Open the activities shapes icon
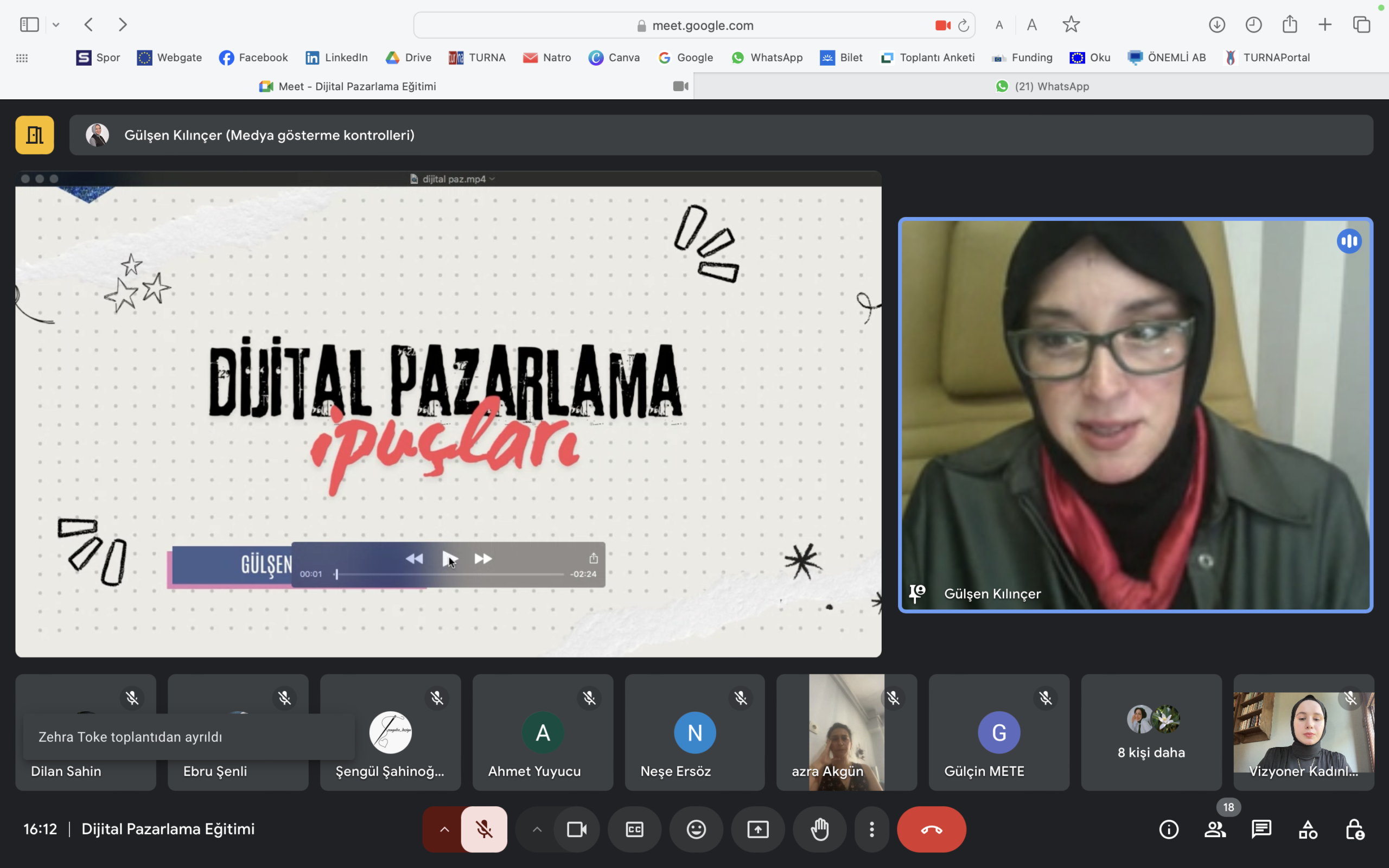The width and height of the screenshot is (1389, 868). click(x=1308, y=829)
